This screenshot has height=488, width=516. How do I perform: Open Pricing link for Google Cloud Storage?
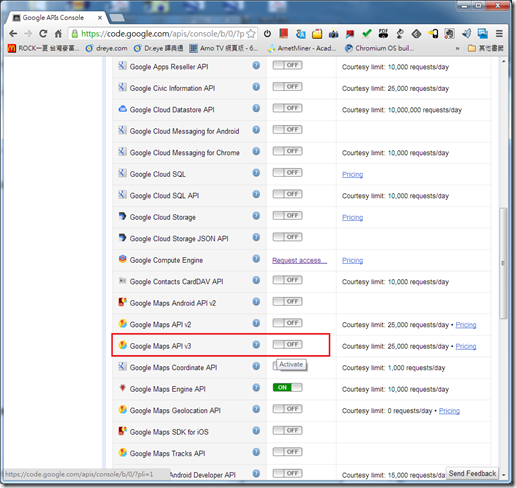352,218
